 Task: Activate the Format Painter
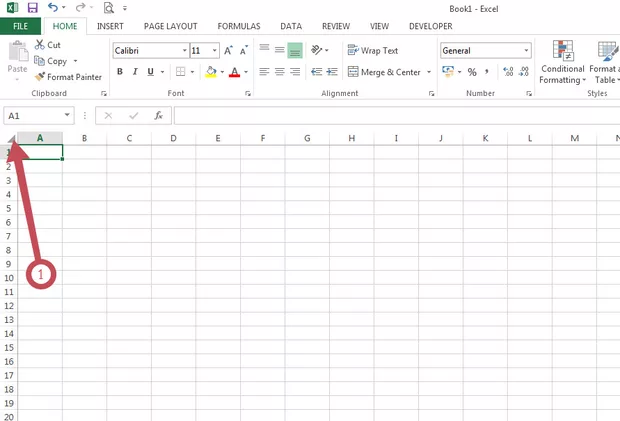point(68,77)
